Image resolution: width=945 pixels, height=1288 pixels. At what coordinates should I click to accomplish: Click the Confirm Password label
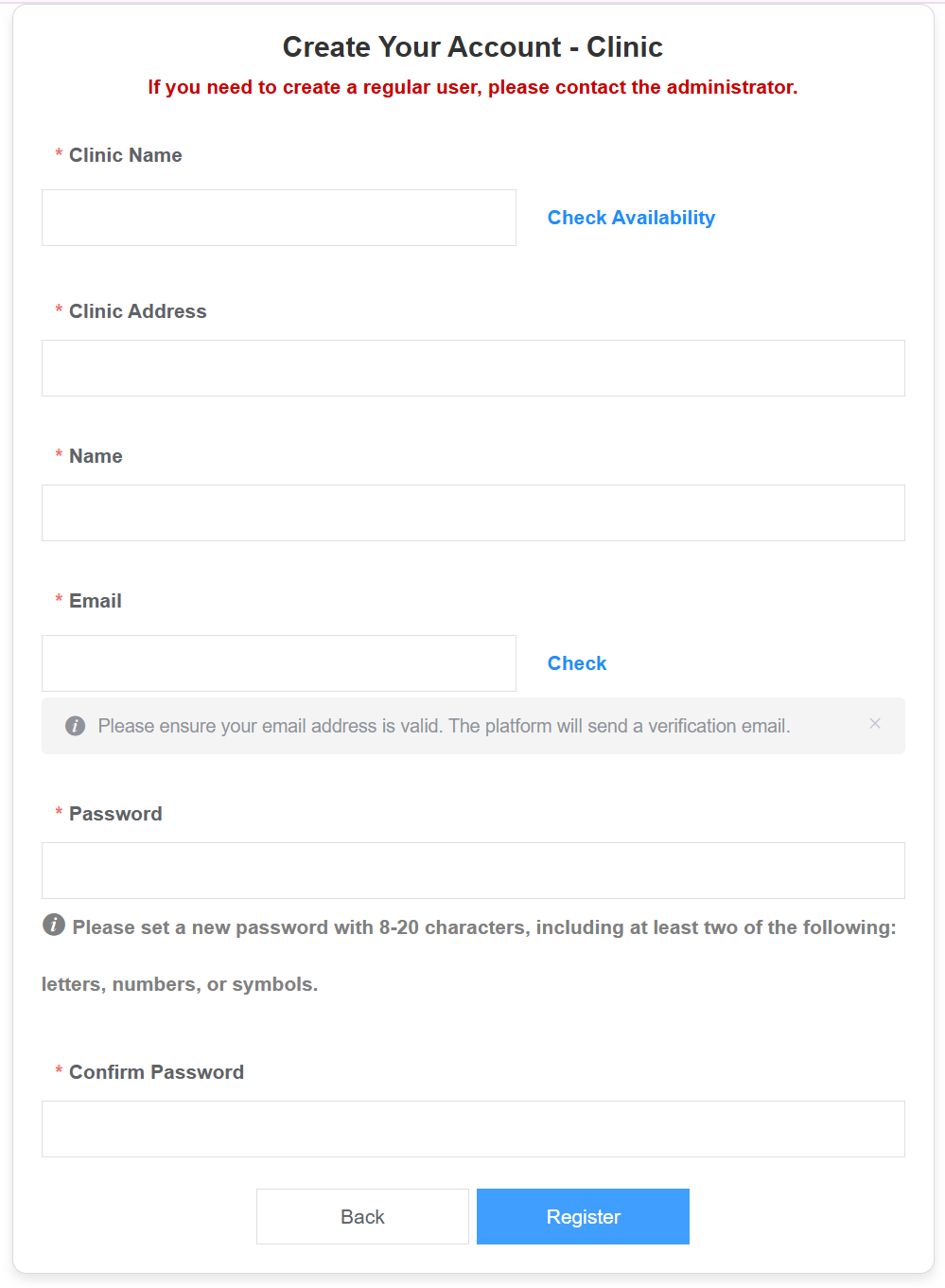click(157, 1072)
